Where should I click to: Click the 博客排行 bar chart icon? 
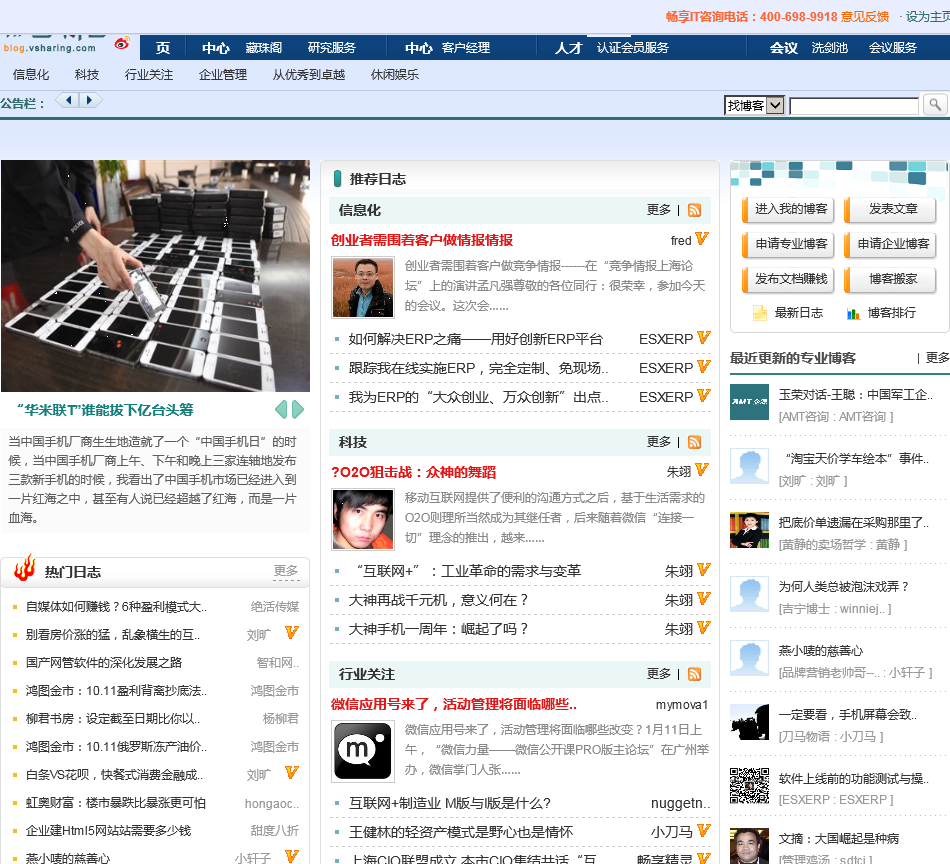coord(853,313)
